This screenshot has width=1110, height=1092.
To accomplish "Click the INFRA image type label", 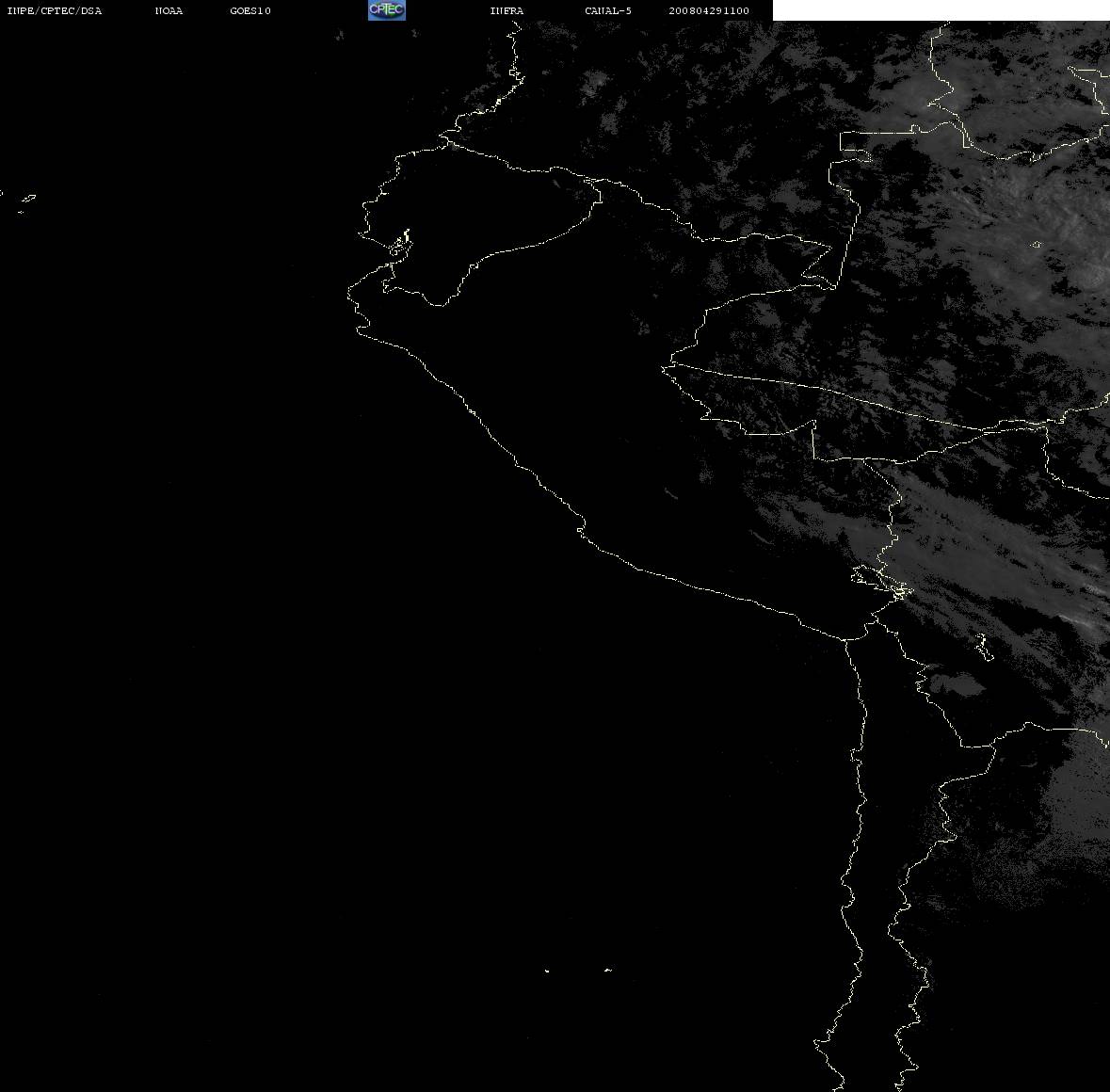I will point(507,10).
